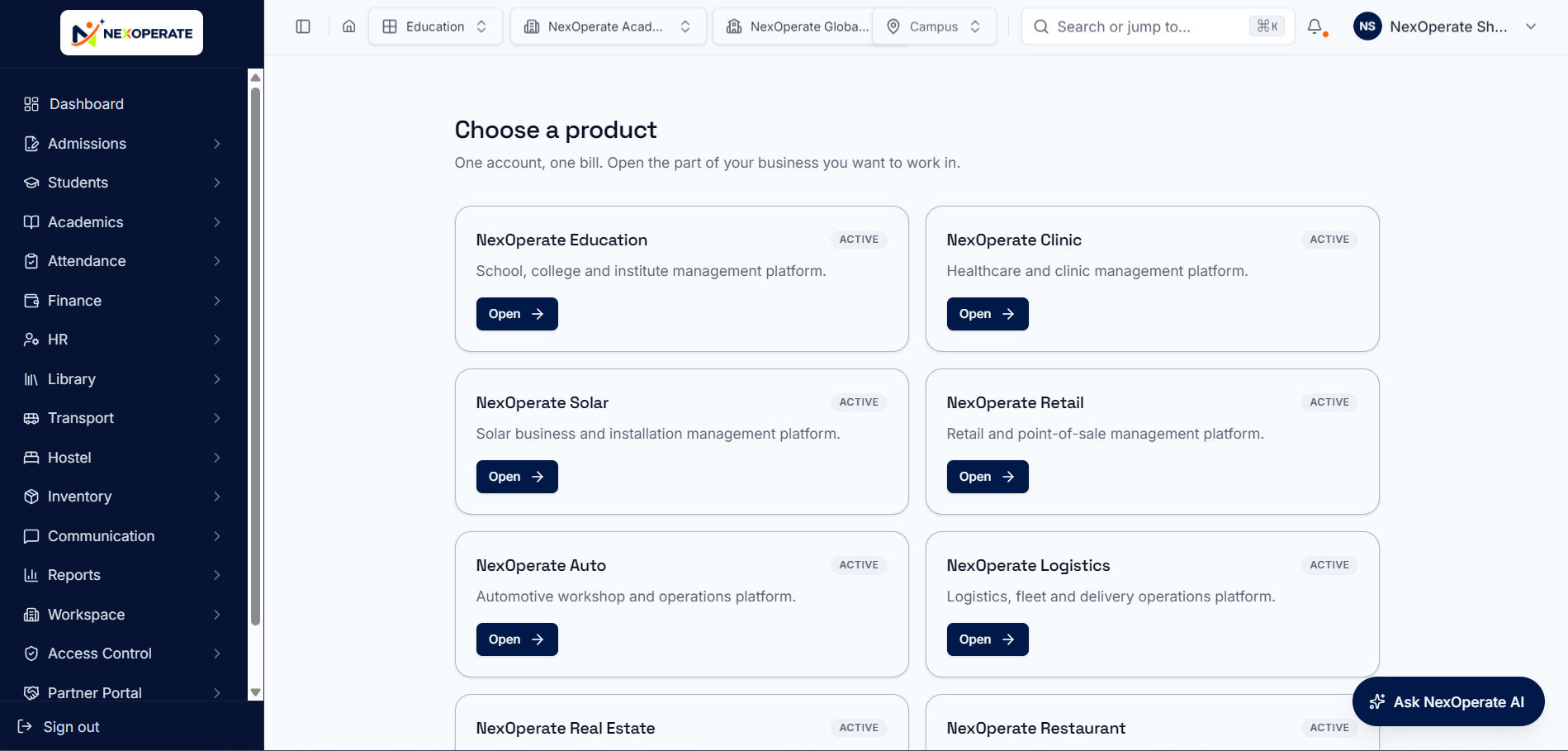Viewport: 1568px width, 751px height.
Task: Select Communication in the sidebar
Action: click(124, 536)
